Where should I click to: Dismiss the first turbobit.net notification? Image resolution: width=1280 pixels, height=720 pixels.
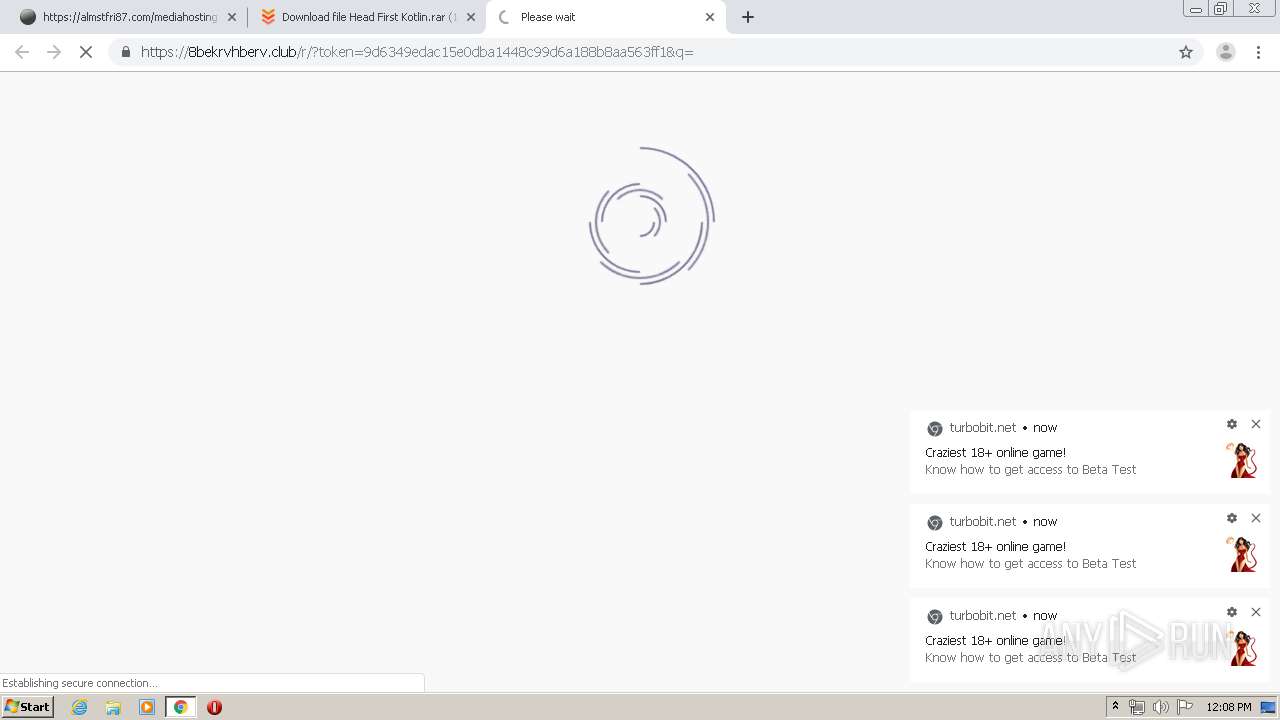pyautogui.click(x=1256, y=424)
